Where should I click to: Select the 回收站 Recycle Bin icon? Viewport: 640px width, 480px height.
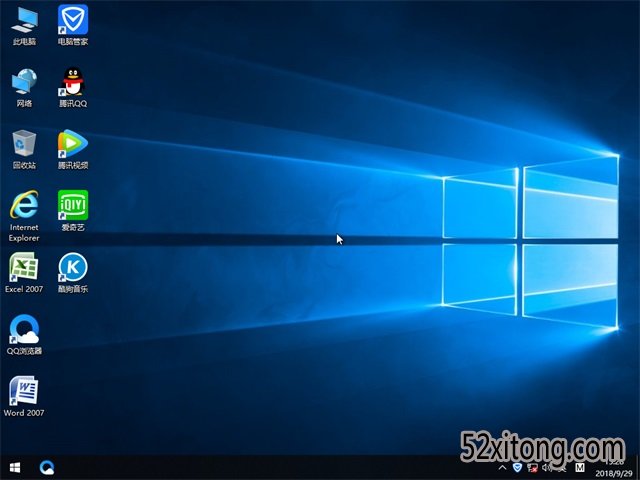[x=24, y=149]
